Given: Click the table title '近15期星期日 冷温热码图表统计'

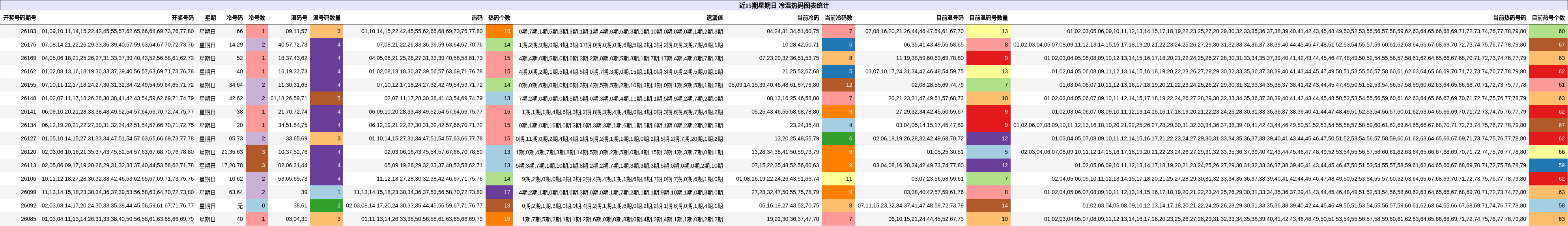Looking at the screenshot, I should coord(783,6).
